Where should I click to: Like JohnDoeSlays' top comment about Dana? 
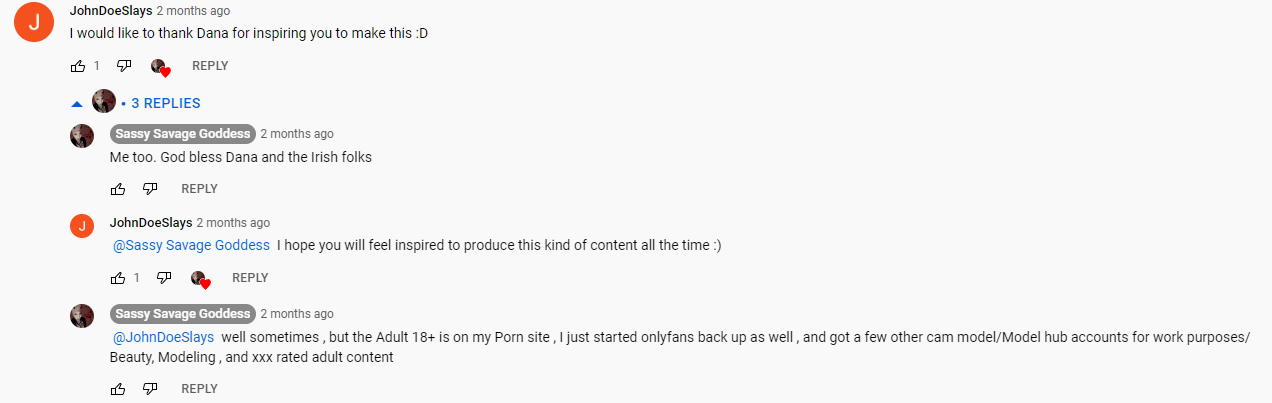(x=78, y=66)
